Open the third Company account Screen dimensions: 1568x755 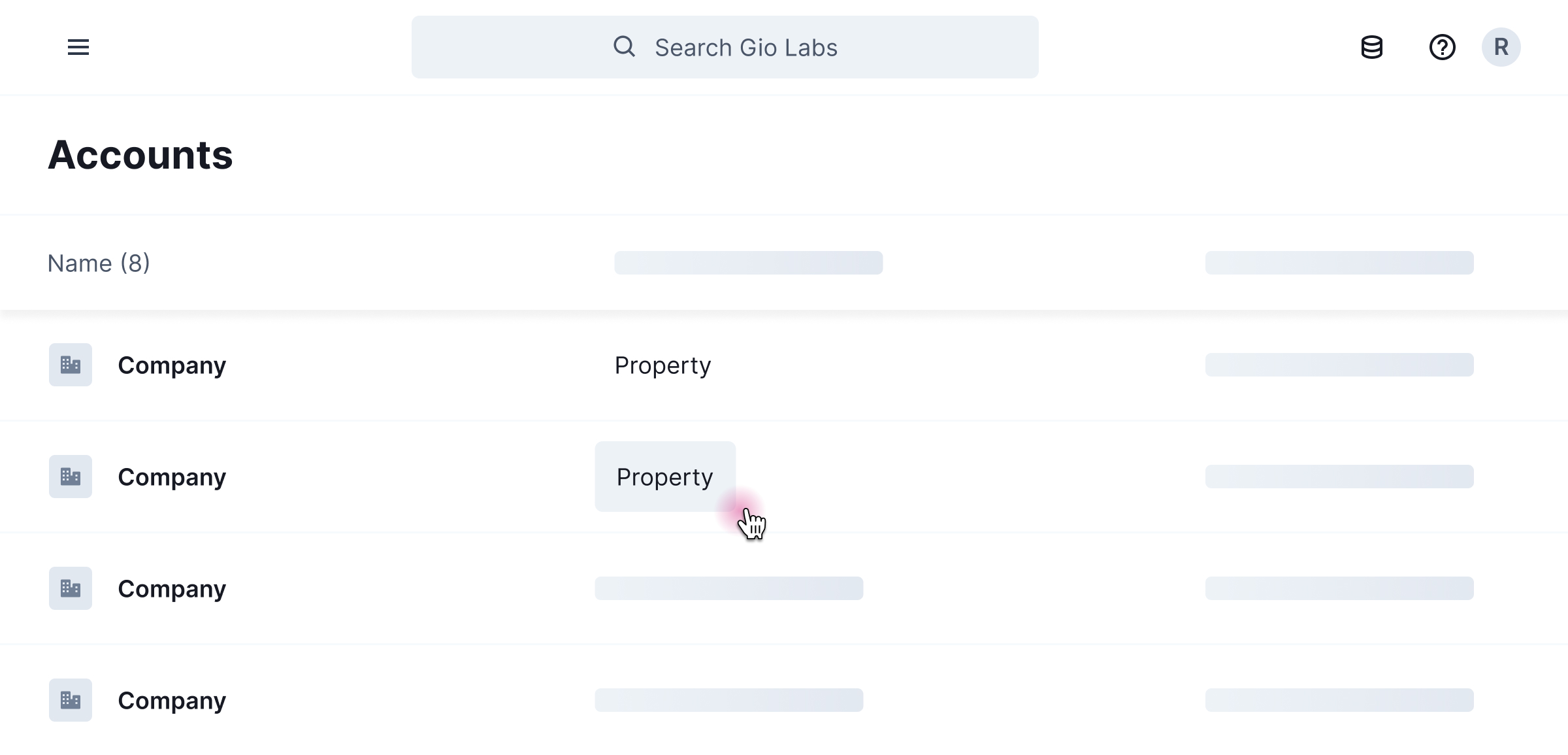tap(172, 588)
